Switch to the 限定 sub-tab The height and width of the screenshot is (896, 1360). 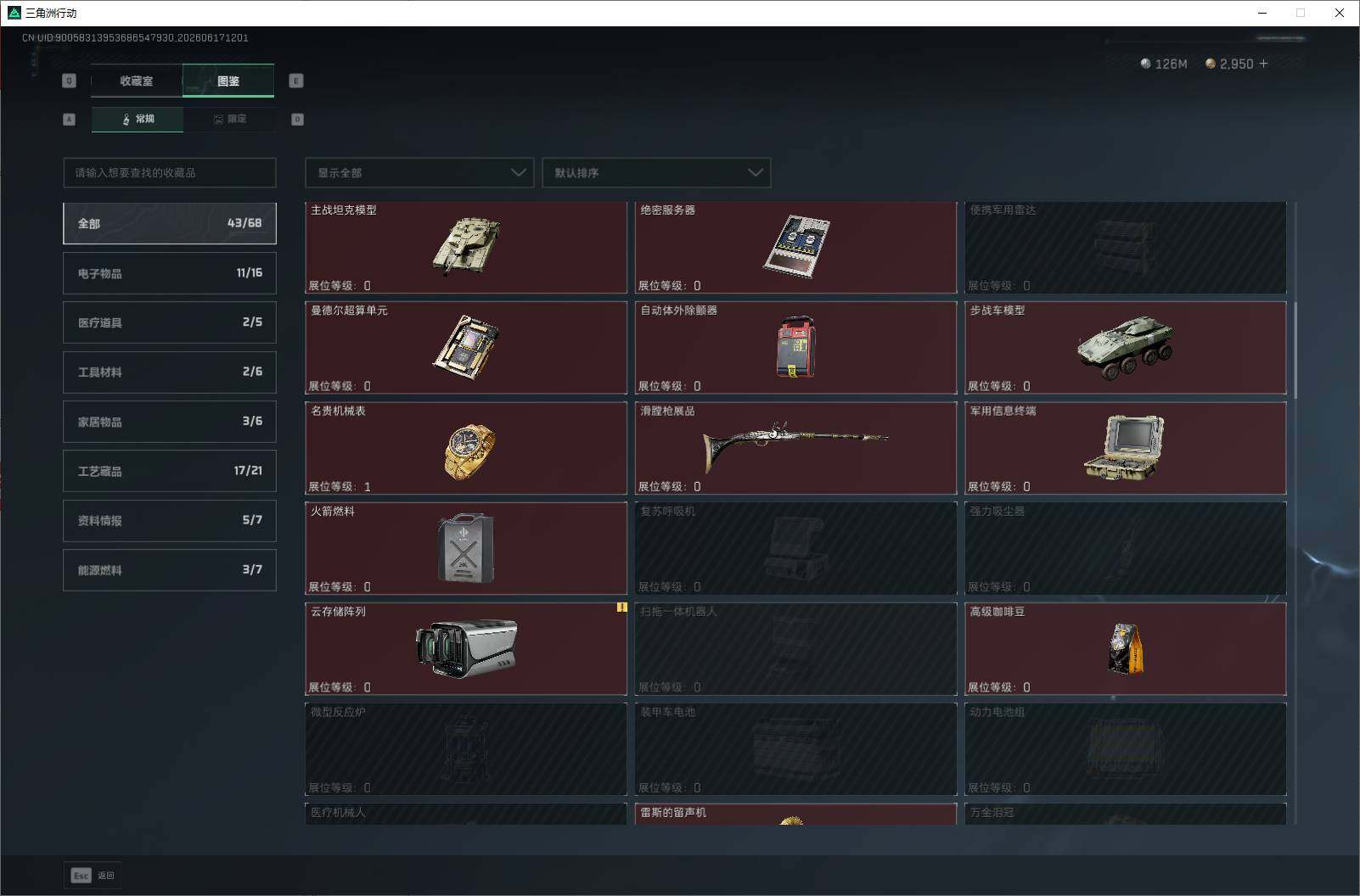(x=229, y=119)
